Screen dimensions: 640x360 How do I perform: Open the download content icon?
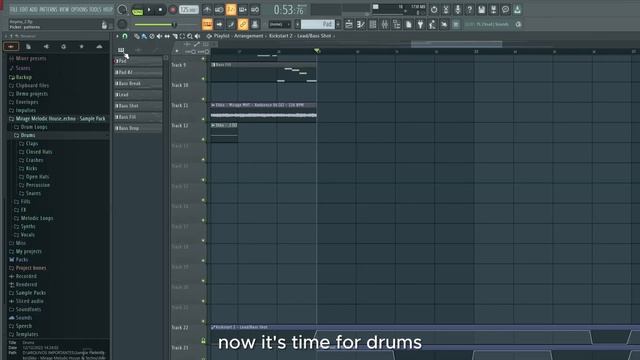click(x=517, y=9)
